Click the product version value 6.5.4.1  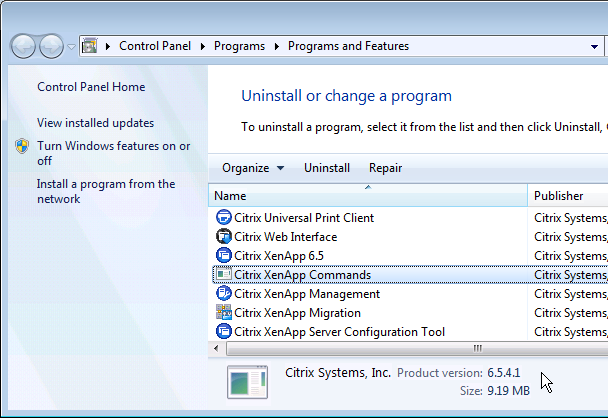pyautogui.click(x=503, y=373)
